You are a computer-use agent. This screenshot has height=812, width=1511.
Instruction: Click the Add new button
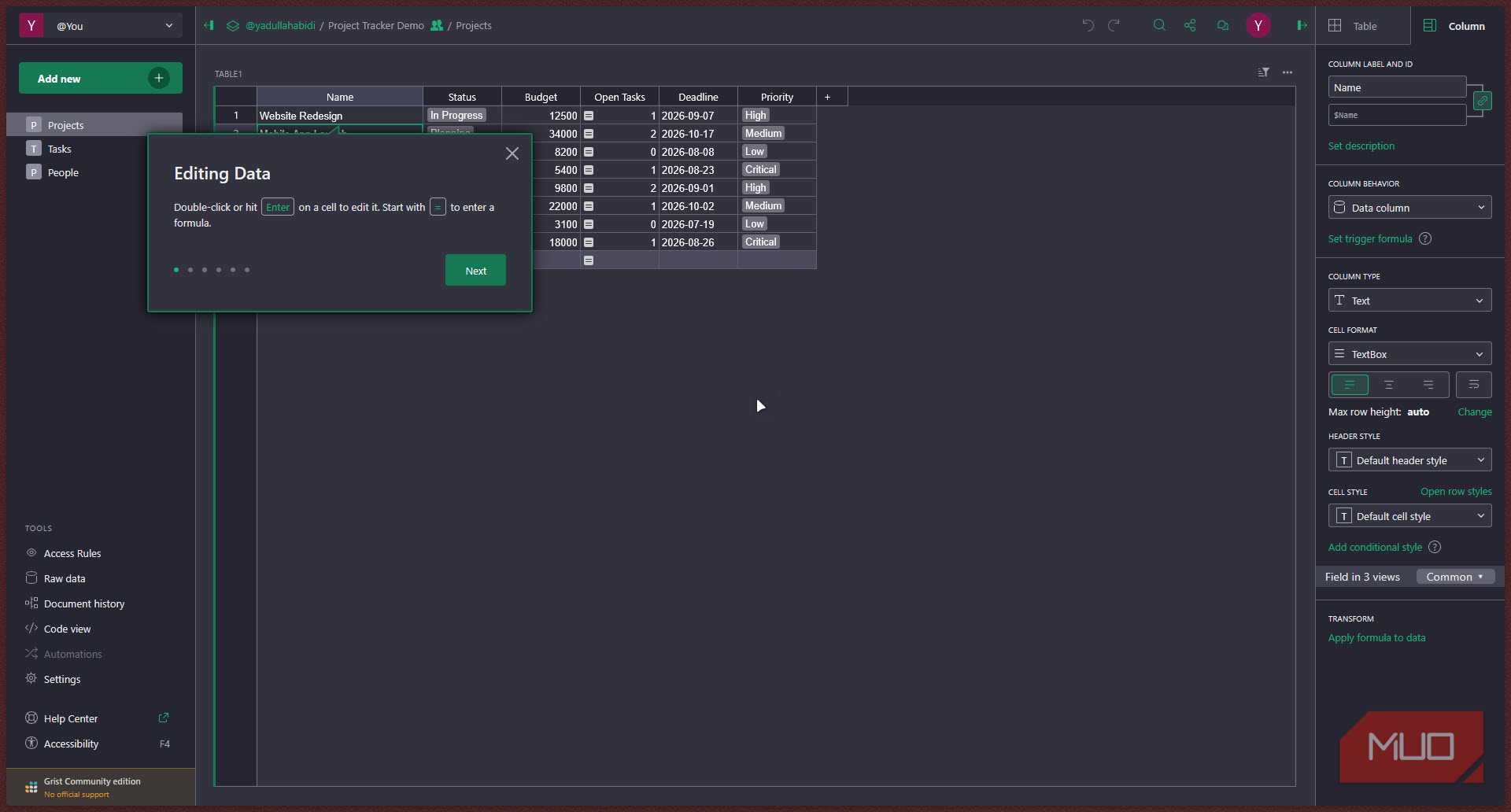(101, 78)
